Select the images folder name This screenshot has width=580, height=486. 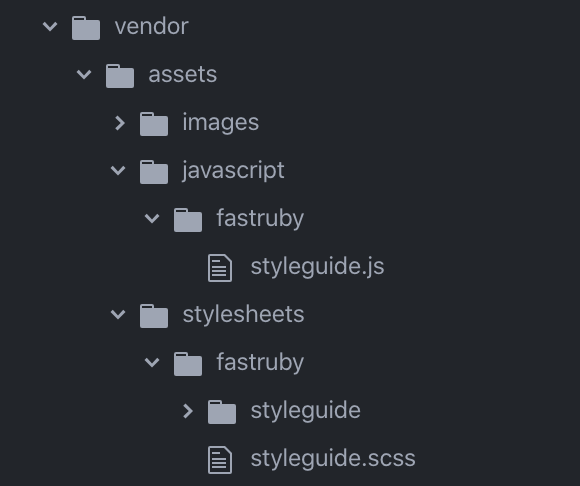(x=221, y=122)
